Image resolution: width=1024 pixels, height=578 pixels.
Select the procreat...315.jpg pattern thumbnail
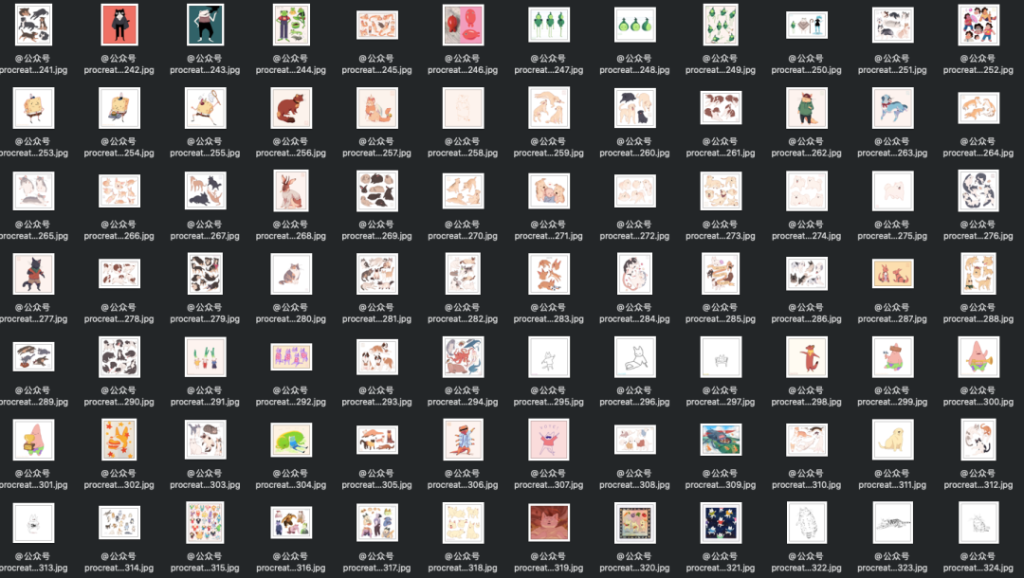pyautogui.click(x=205, y=523)
